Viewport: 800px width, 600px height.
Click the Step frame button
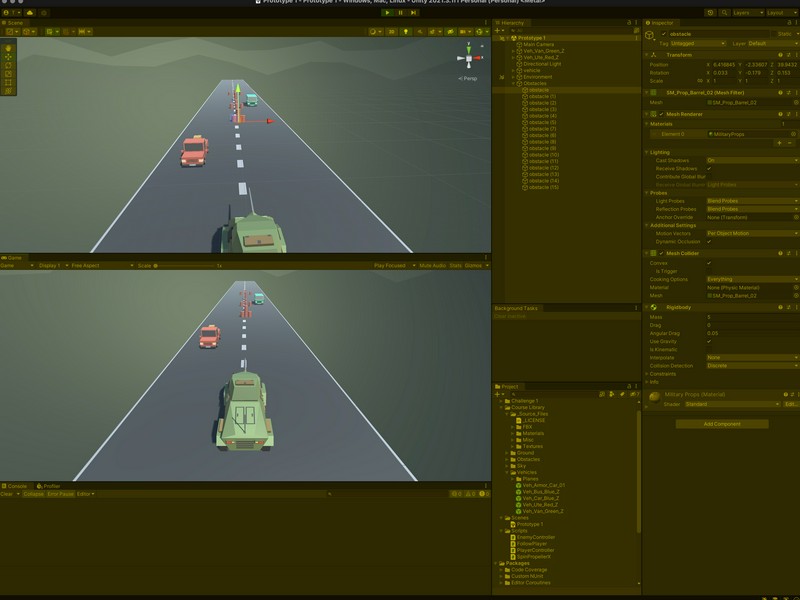(x=414, y=12)
